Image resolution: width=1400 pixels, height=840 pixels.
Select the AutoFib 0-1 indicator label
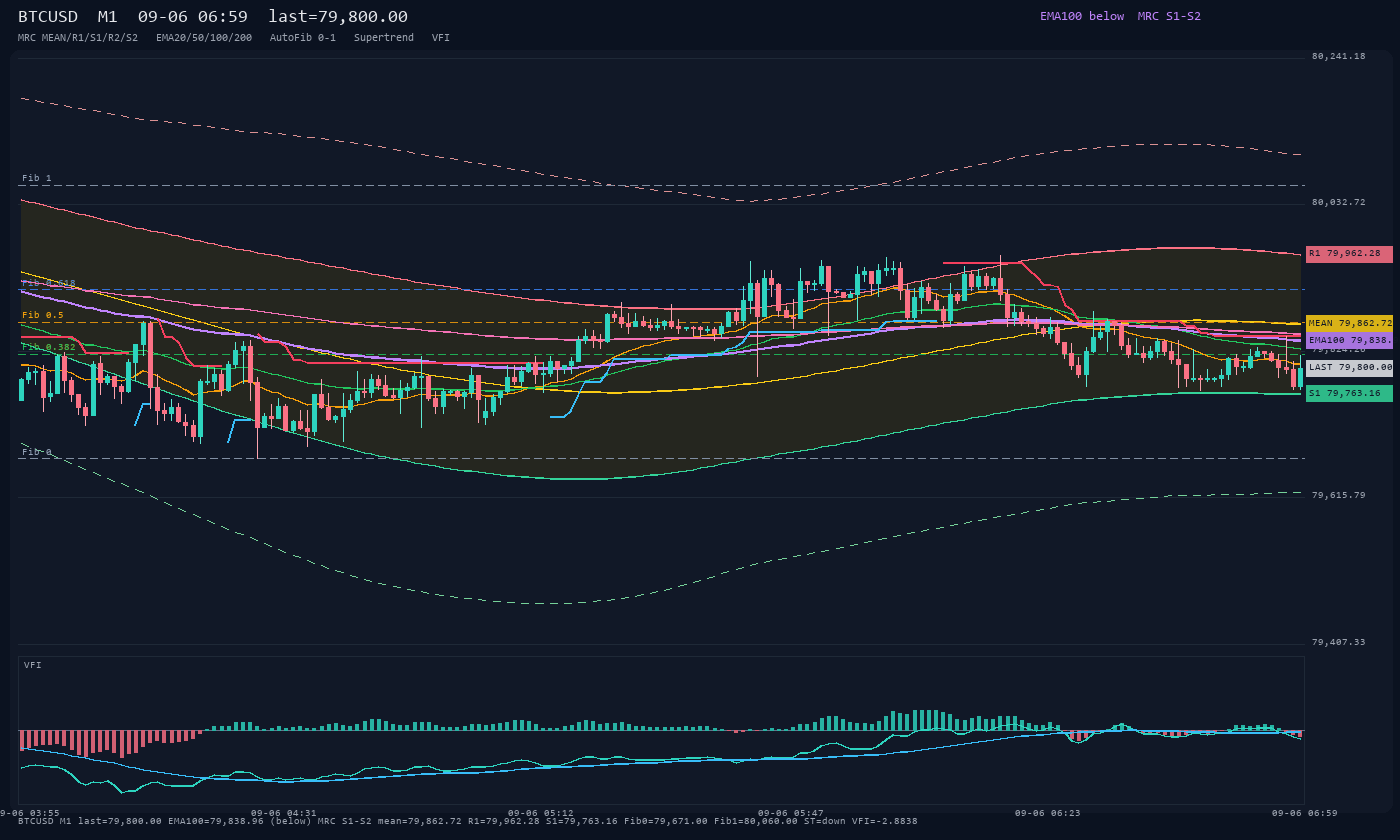(303, 37)
